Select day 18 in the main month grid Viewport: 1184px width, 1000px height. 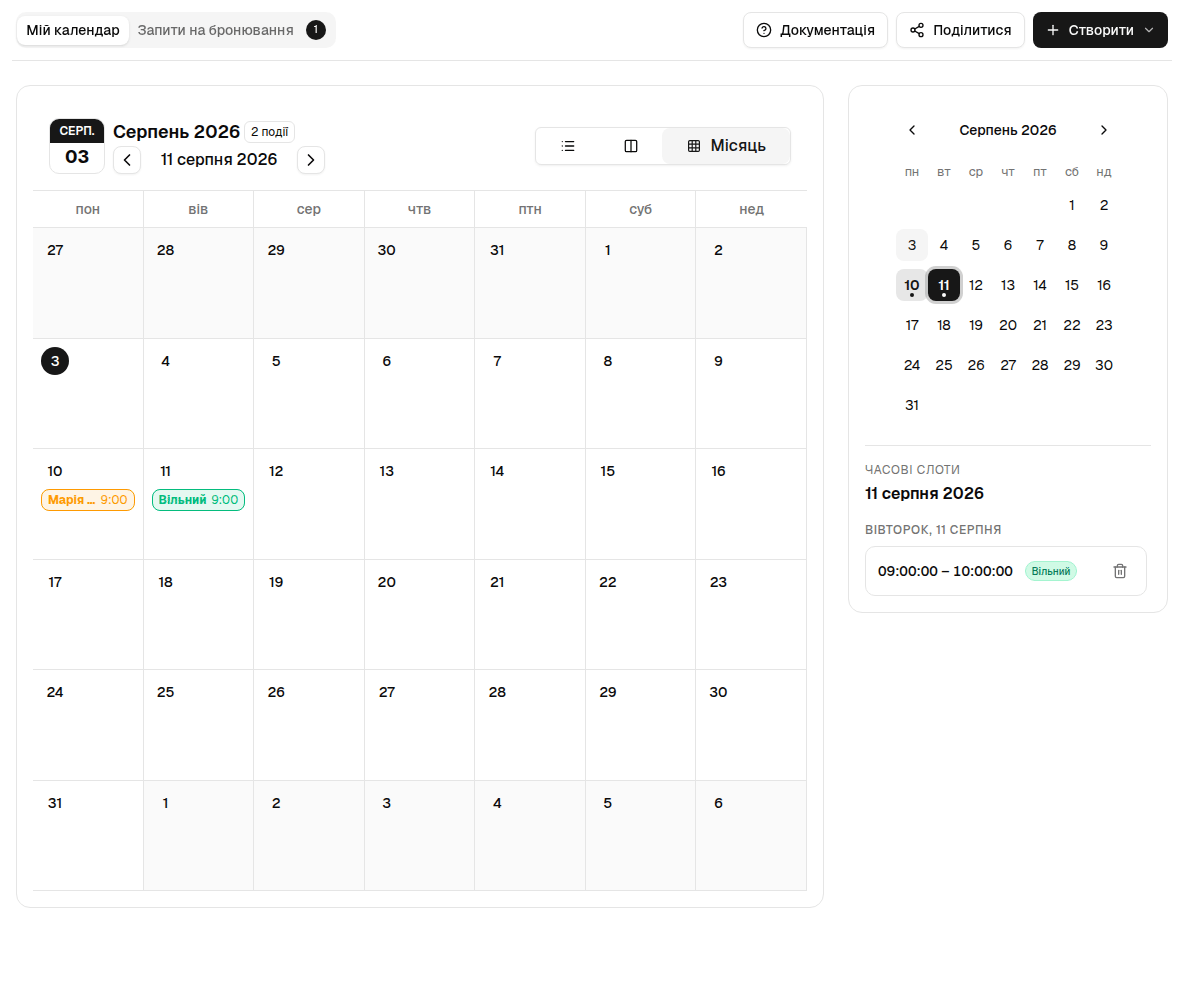tap(165, 582)
